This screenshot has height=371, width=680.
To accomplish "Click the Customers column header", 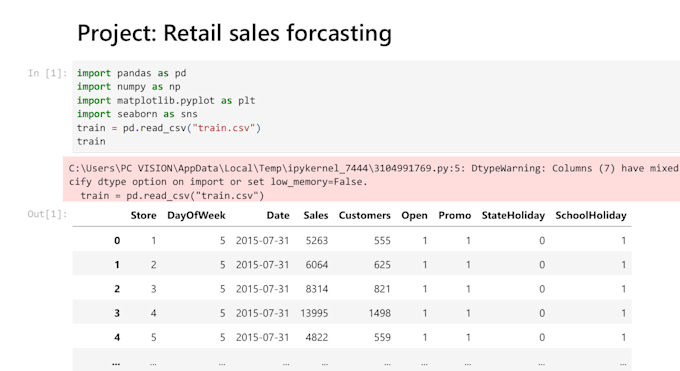I will point(365,215).
